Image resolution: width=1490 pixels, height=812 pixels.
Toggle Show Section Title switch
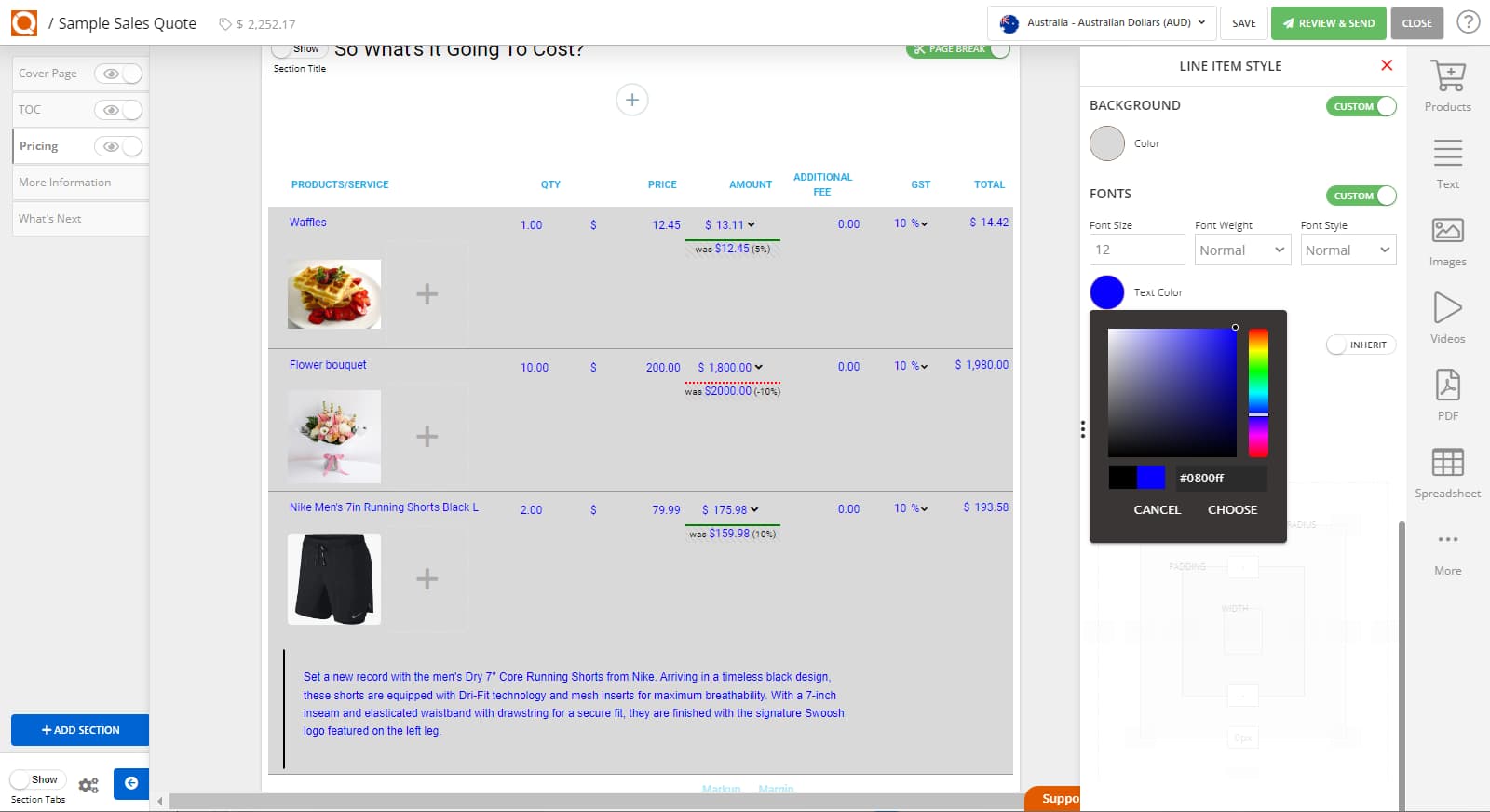298,50
